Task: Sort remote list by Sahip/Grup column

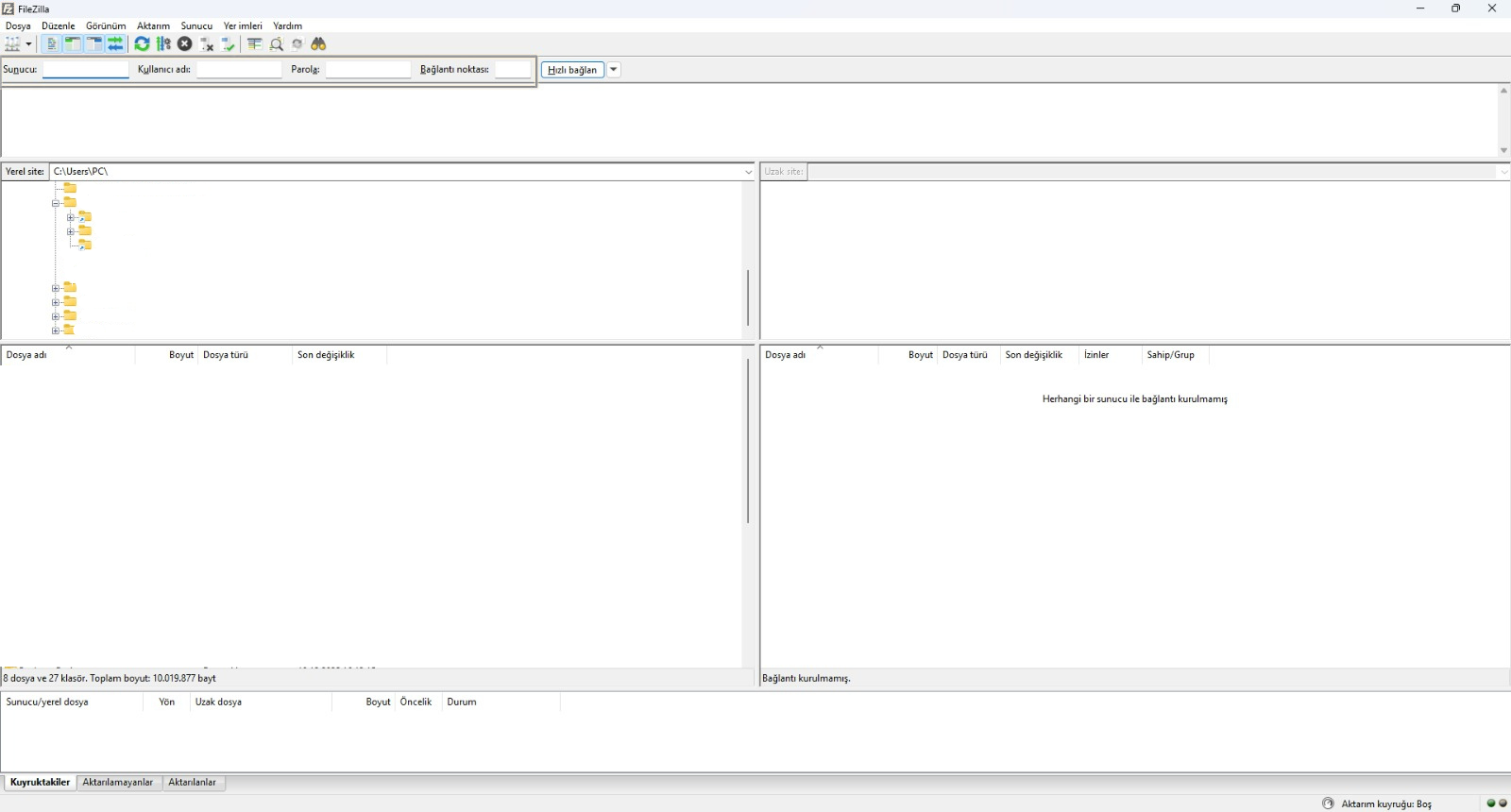Action: [1176, 355]
